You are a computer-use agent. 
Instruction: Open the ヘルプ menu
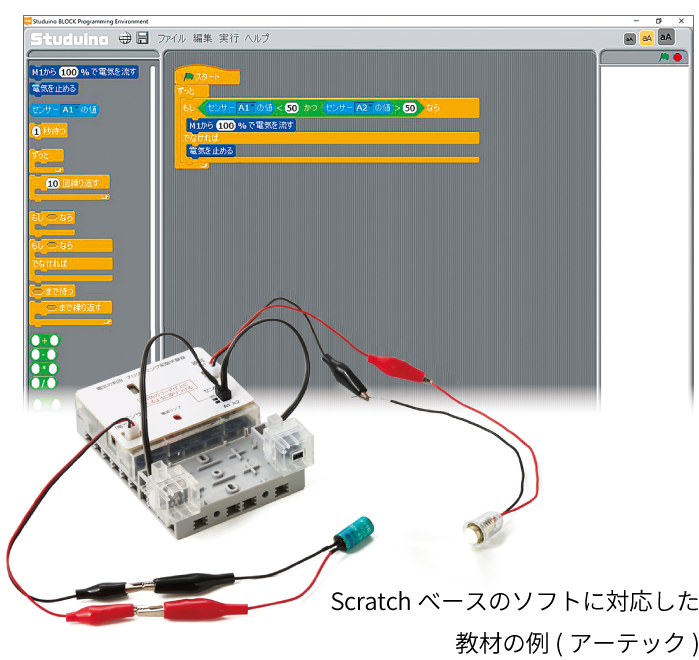(x=257, y=38)
